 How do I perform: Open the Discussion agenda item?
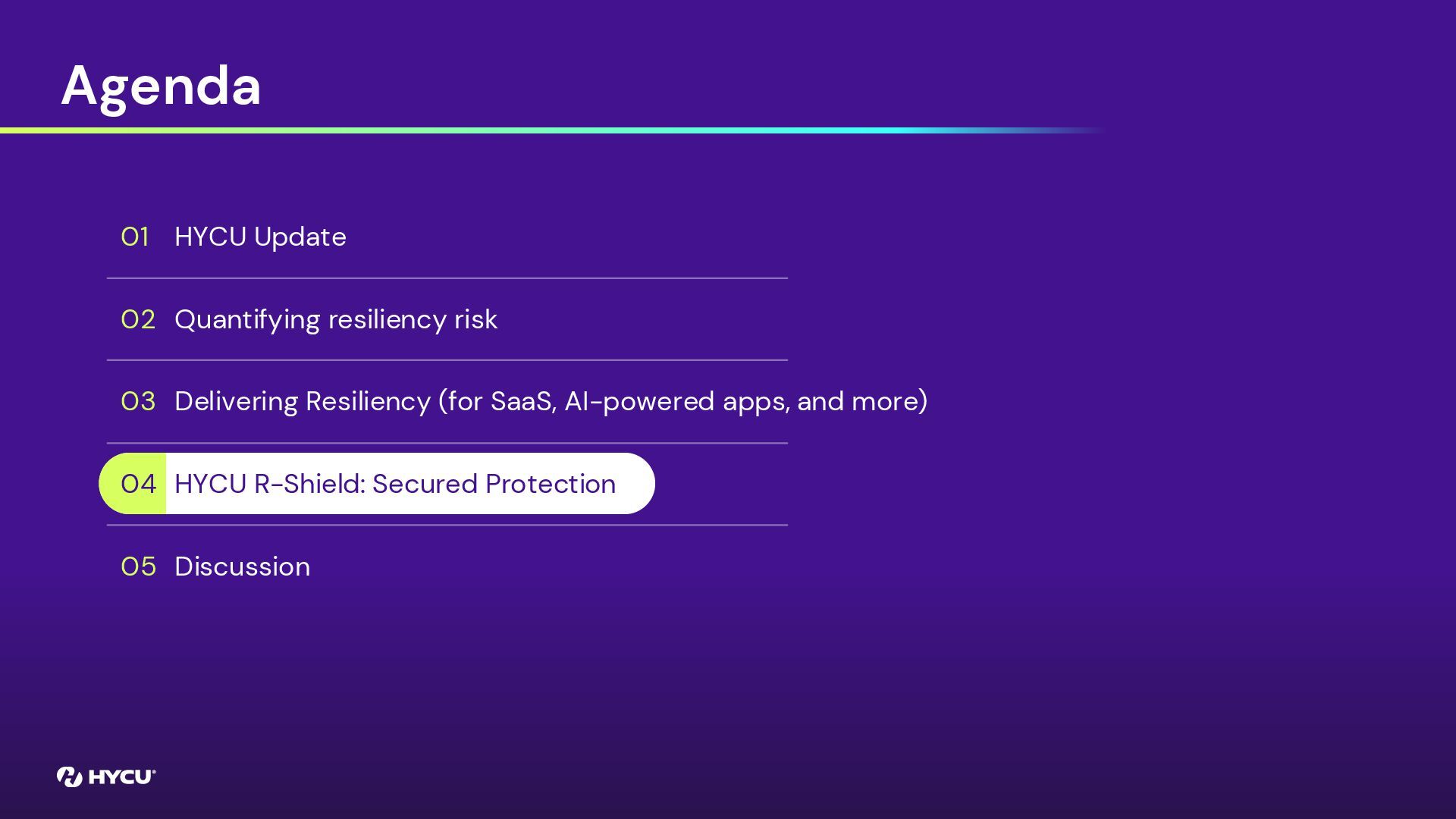click(242, 566)
